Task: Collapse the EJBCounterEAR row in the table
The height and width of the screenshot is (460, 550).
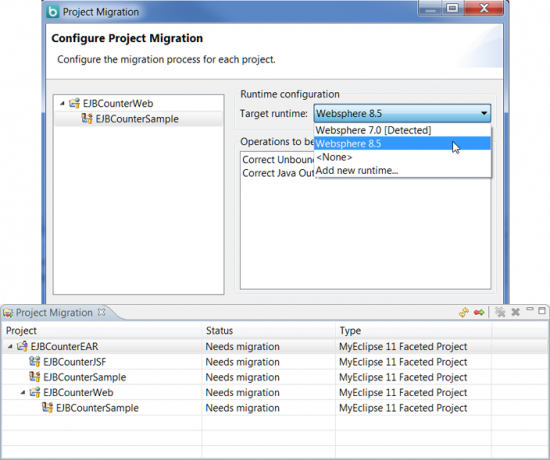Action: (10, 347)
